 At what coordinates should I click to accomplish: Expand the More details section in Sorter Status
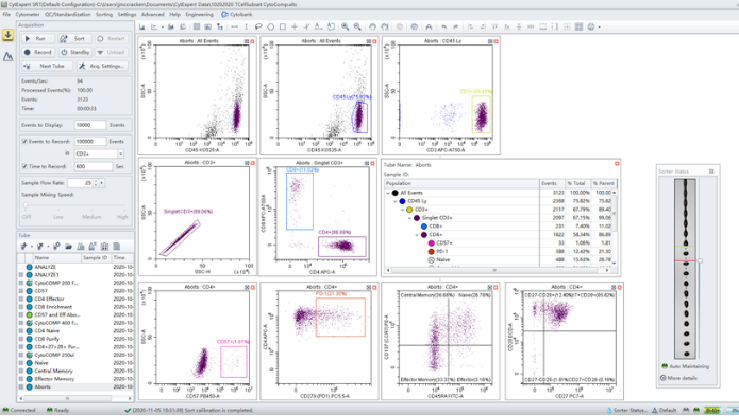tap(663, 378)
